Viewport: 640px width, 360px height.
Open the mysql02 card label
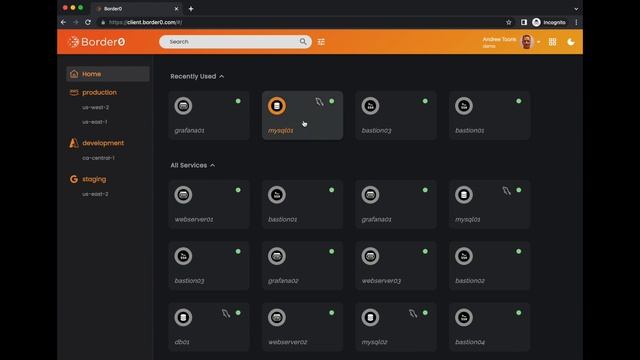point(374,342)
